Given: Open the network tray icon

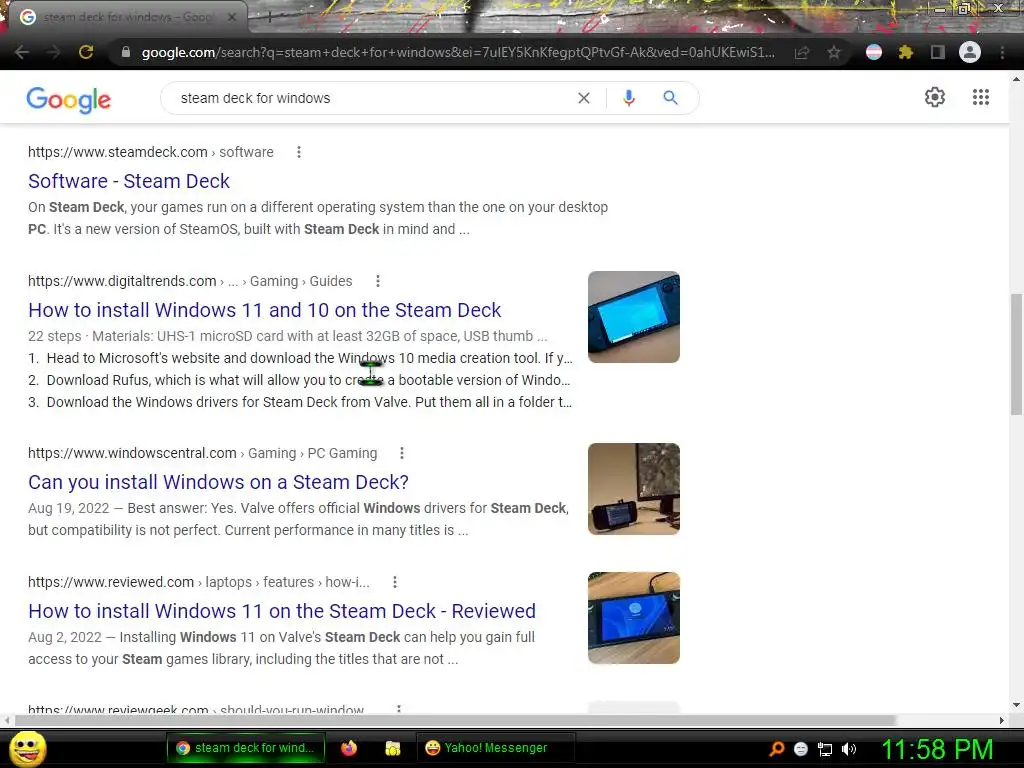Looking at the screenshot, I should (x=825, y=749).
